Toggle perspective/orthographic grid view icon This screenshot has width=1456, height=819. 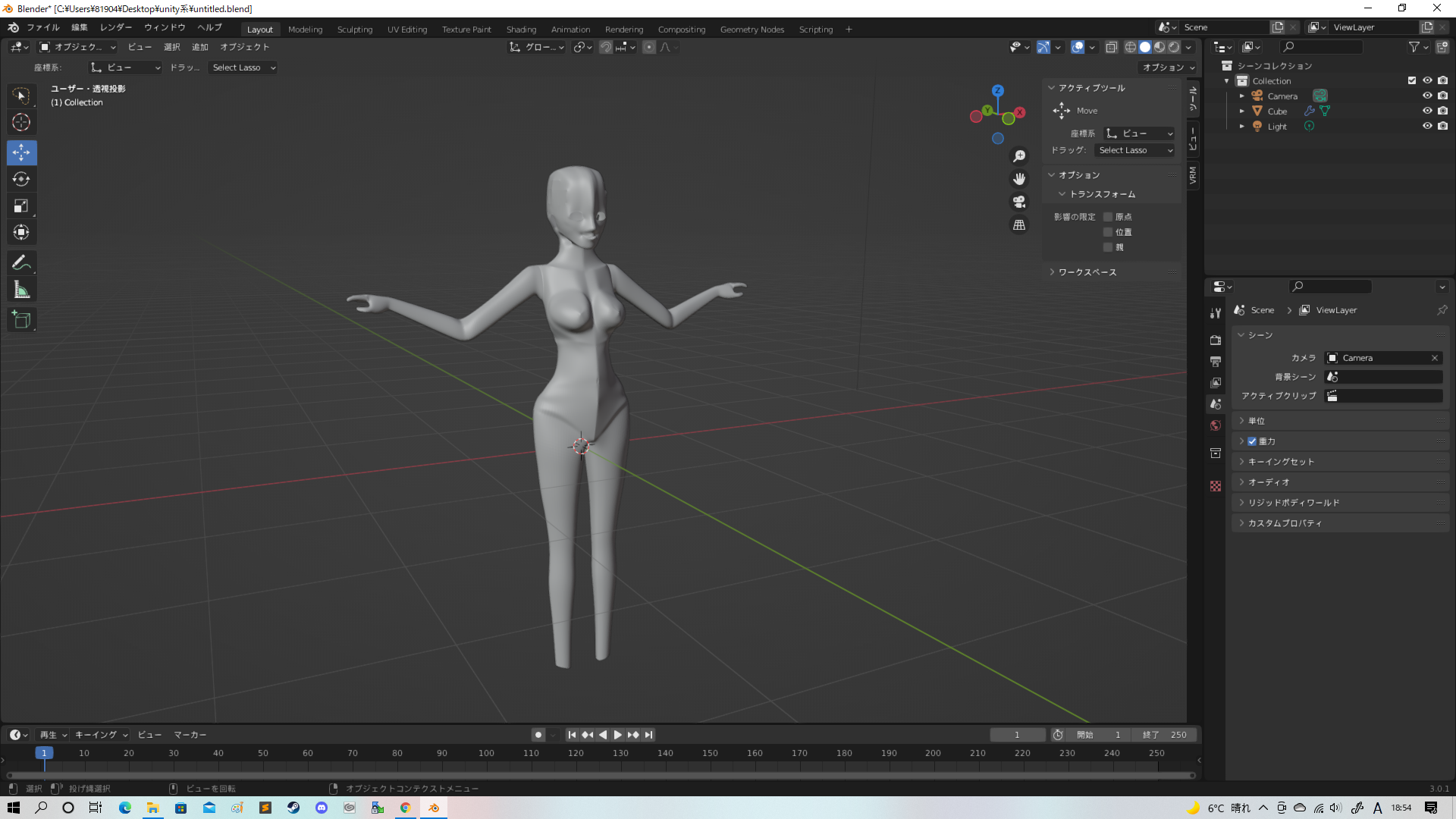(x=1019, y=225)
